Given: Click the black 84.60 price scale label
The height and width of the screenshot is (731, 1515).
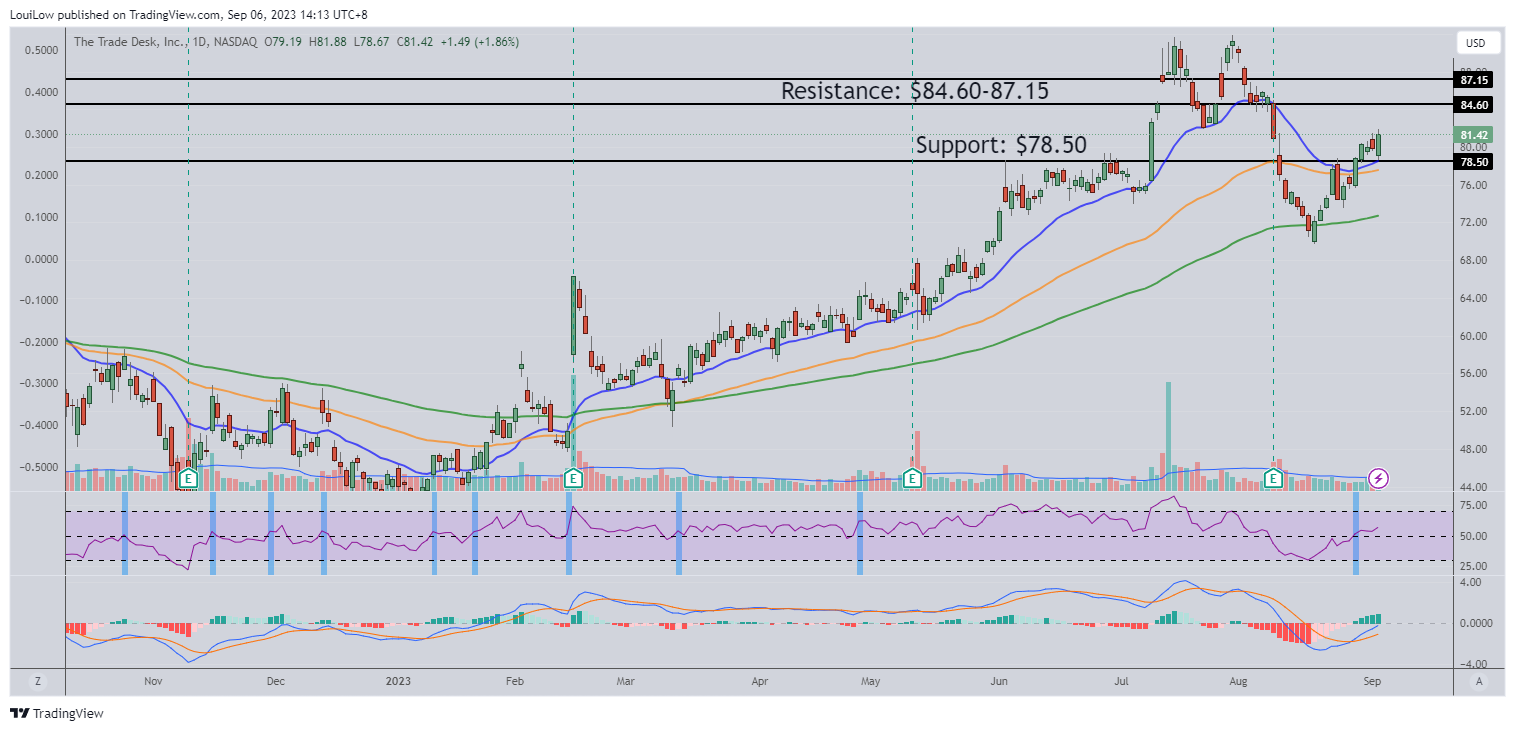Looking at the screenshot, I should pyautogui.click(x=1474, y=104).
